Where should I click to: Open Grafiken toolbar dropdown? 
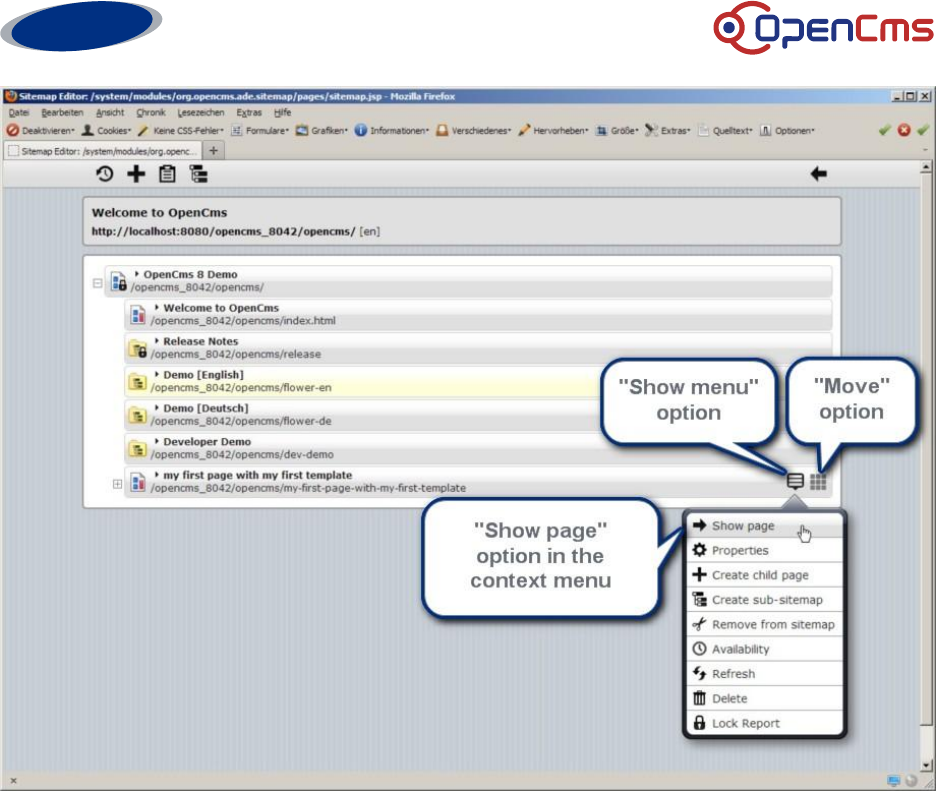coord(322,131)
